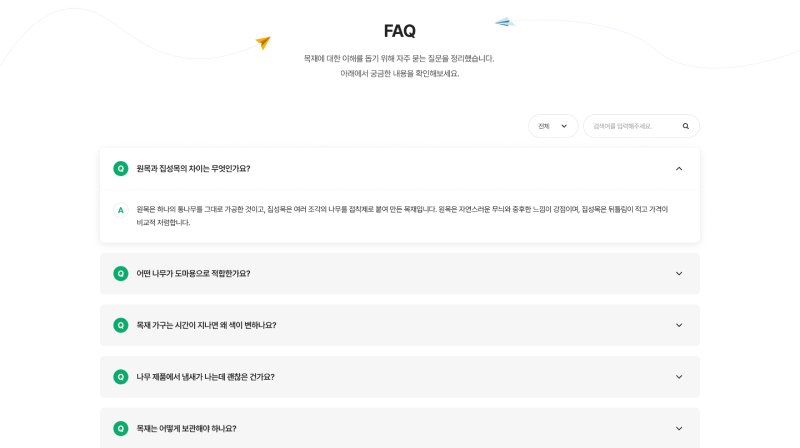Click the blue paper plane decoration
This screenshot has height=448, width=800.
[x=504, y=22]
